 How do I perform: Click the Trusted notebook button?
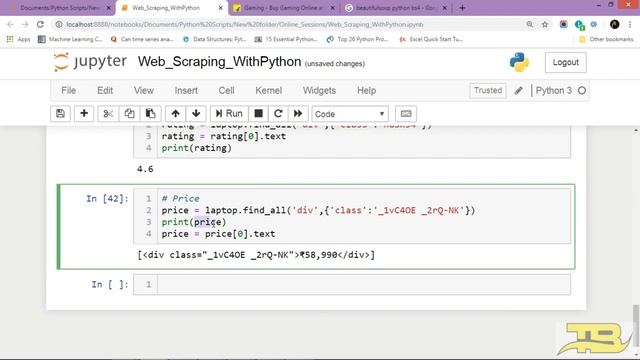(488, 90)
